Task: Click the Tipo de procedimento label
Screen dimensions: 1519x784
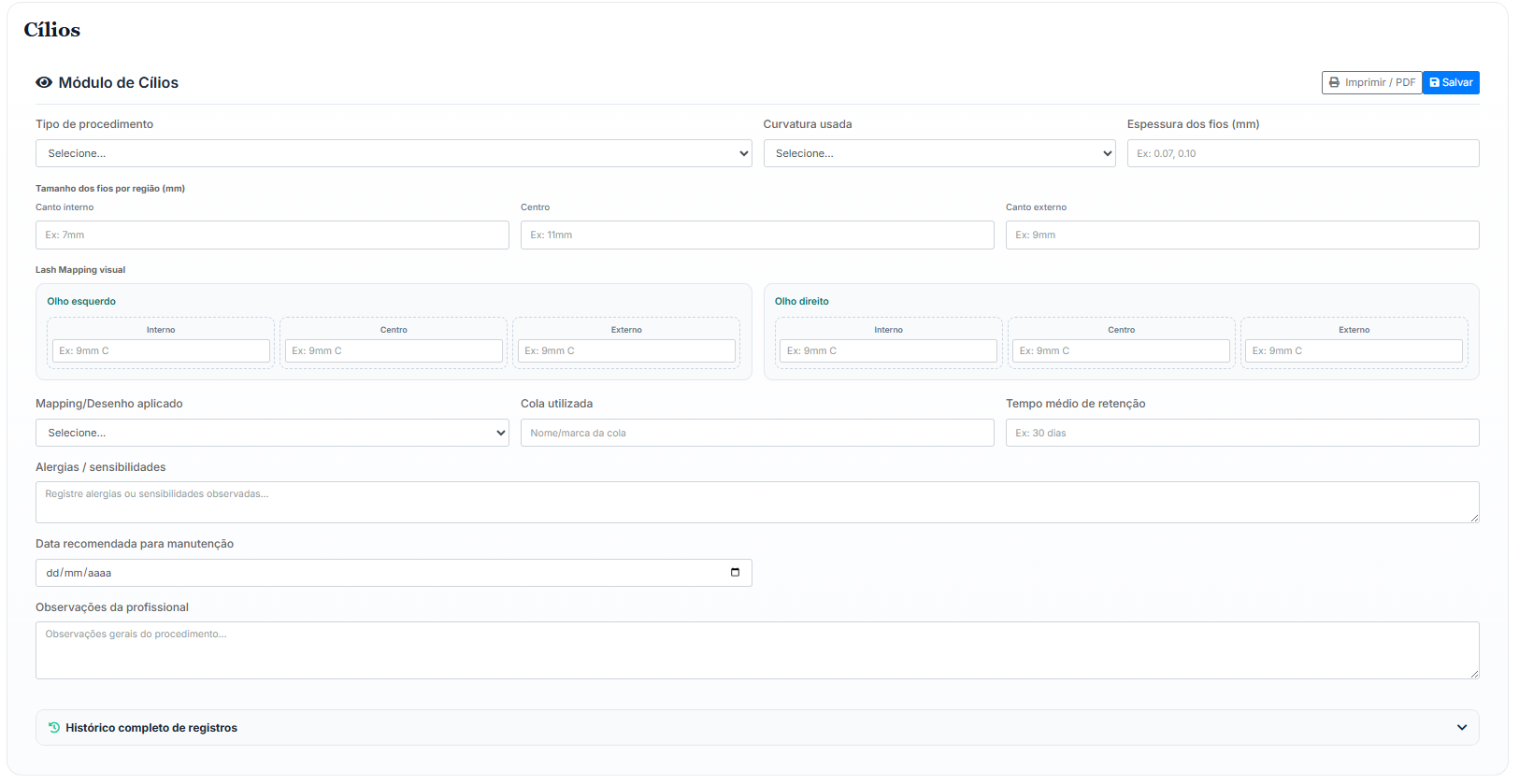Action: 94,124
